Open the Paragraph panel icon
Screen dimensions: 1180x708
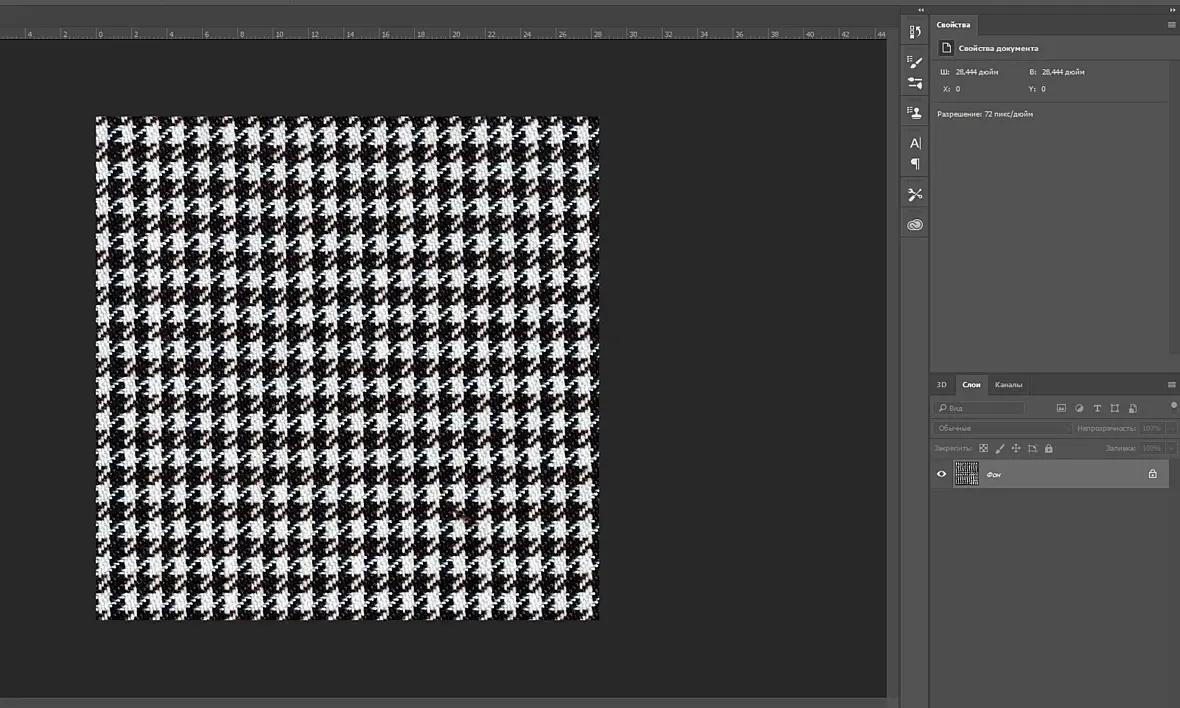[915, 163]
